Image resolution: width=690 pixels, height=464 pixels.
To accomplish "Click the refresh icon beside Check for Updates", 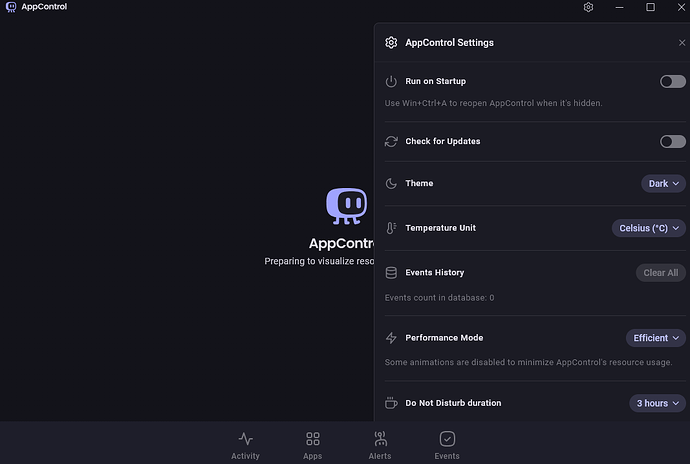I will coord(391,141).
